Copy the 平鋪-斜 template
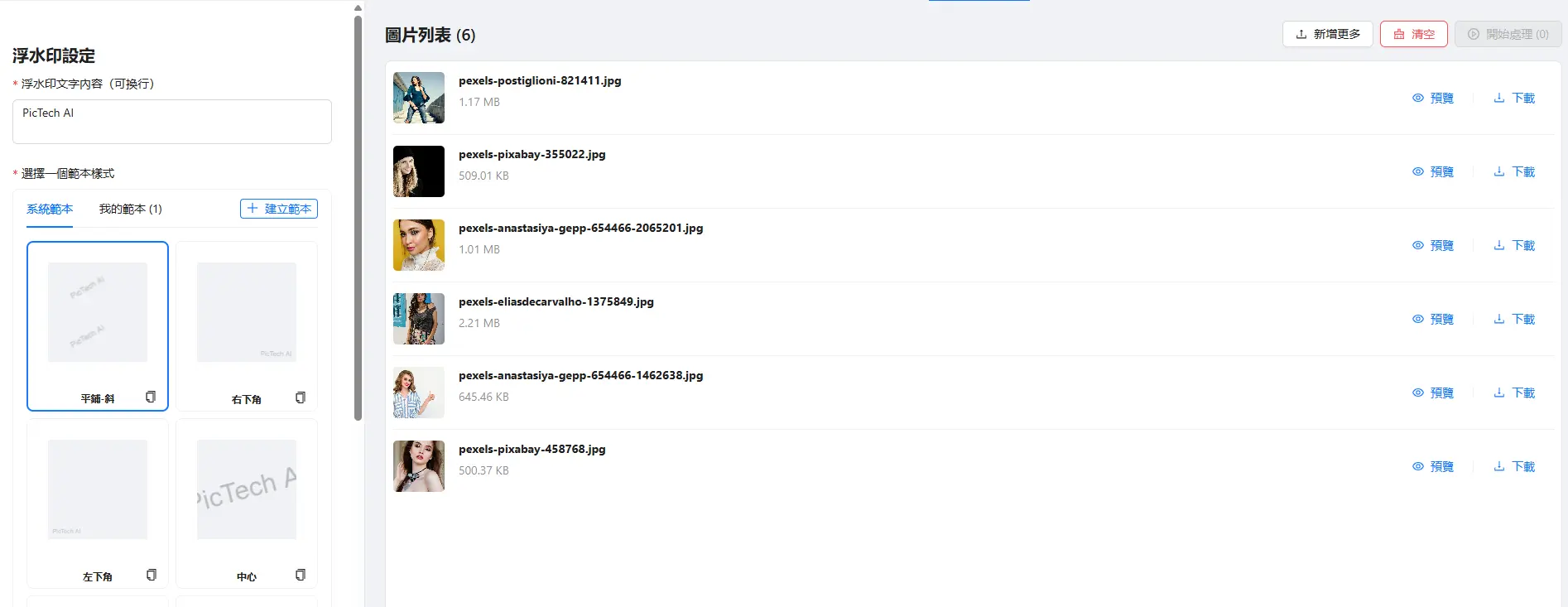Viewport: 1568px width, 607px height. point(151,397)
